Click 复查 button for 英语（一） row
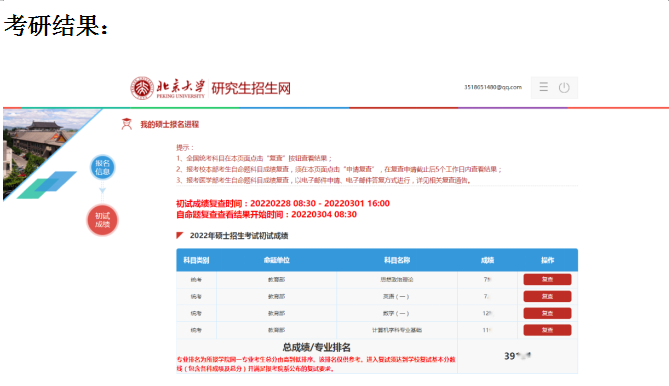The width and height of the screenshot is (669, 386). (547, 296)
